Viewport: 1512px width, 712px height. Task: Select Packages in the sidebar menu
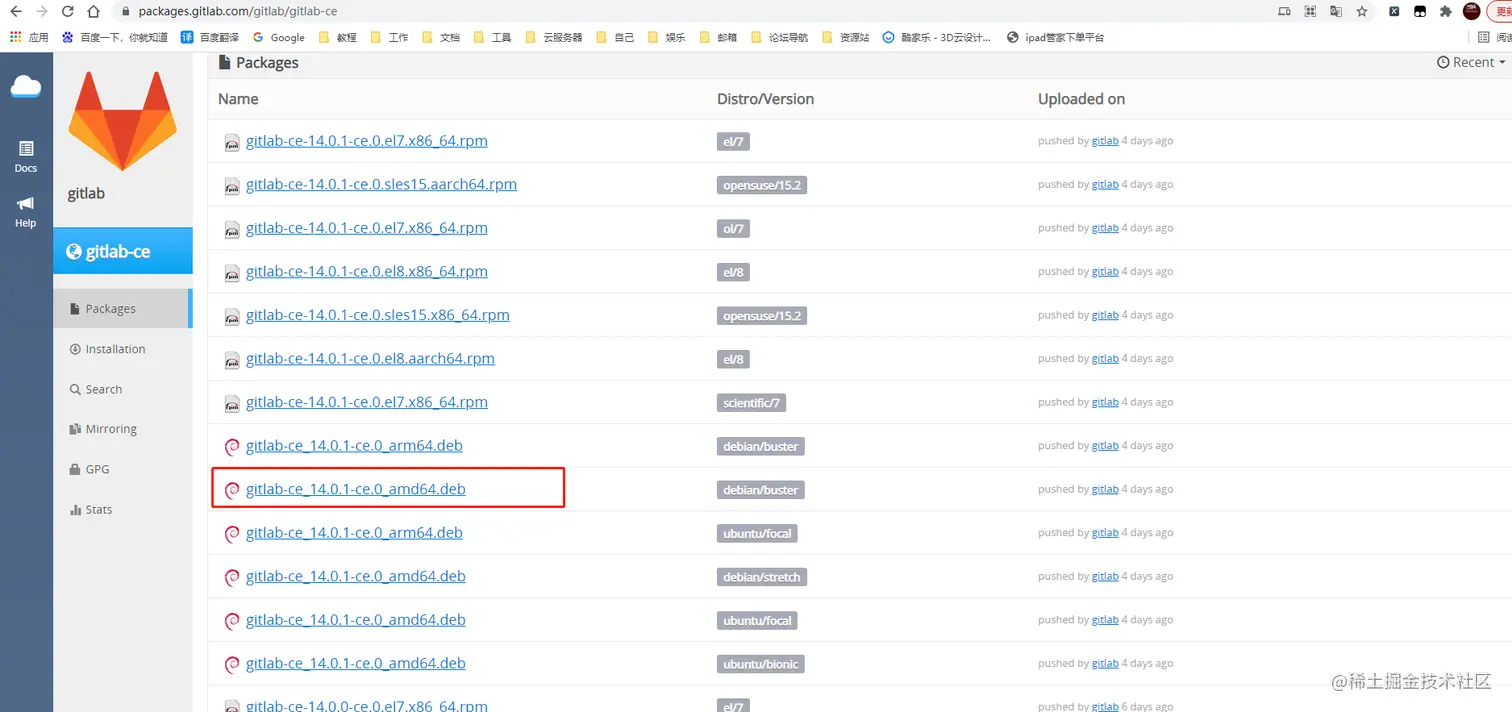point(122,309)
